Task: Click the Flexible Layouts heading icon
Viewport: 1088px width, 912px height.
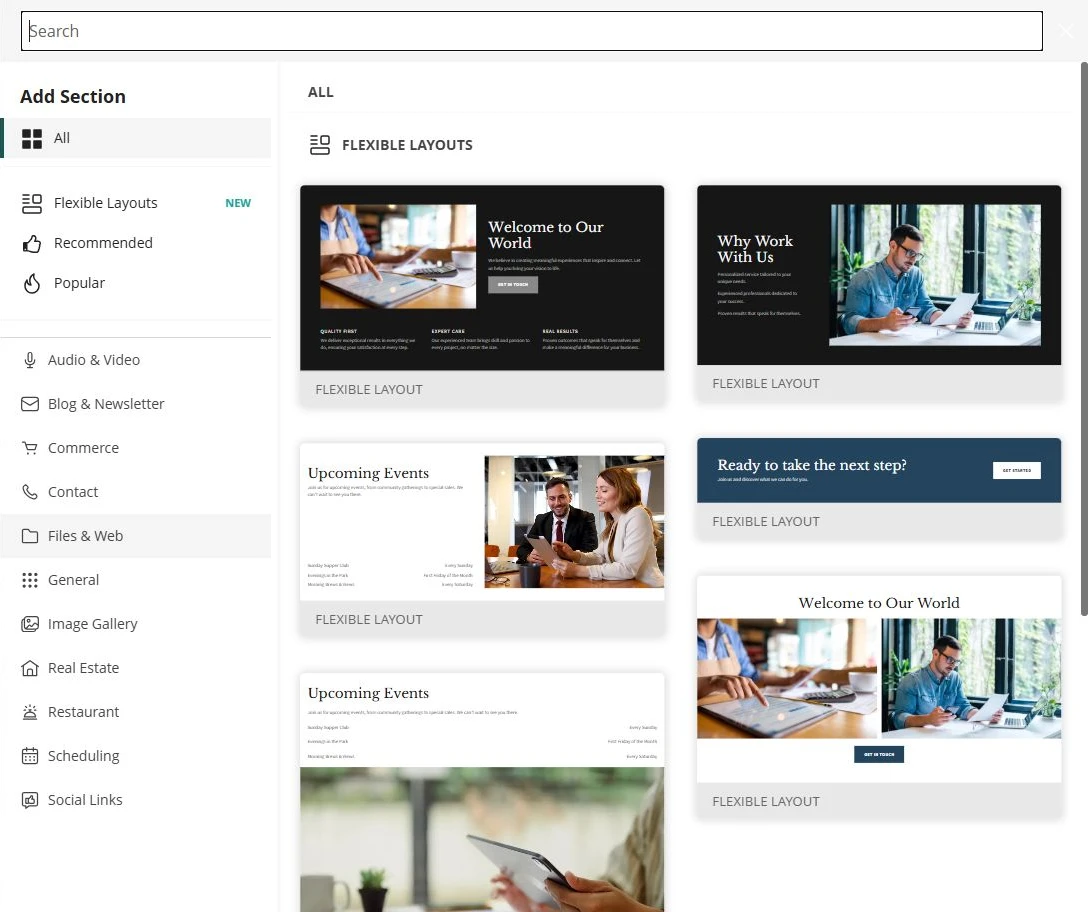Action: pos(320,145)
